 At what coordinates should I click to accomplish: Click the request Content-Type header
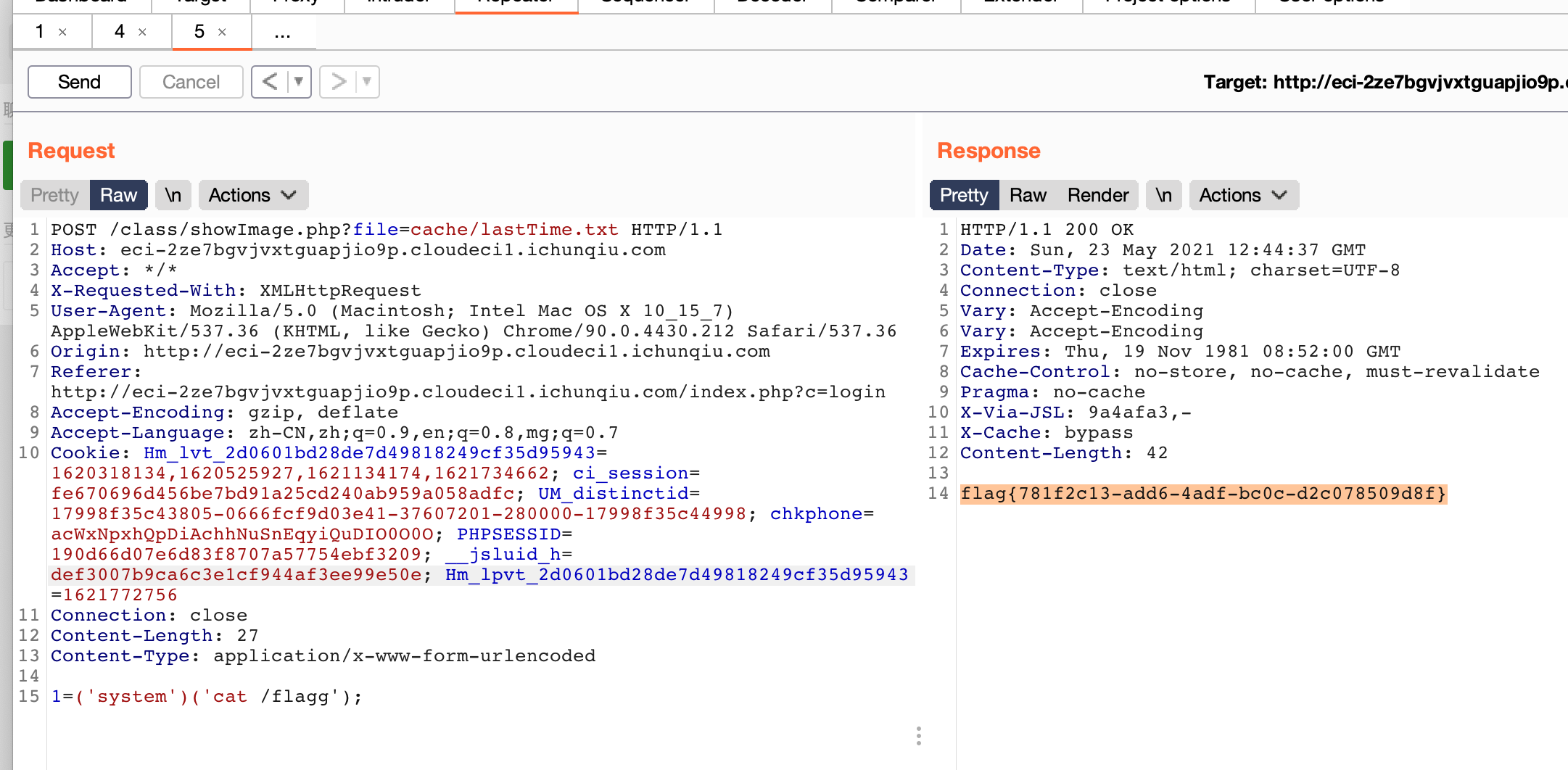tap(323, 656)
